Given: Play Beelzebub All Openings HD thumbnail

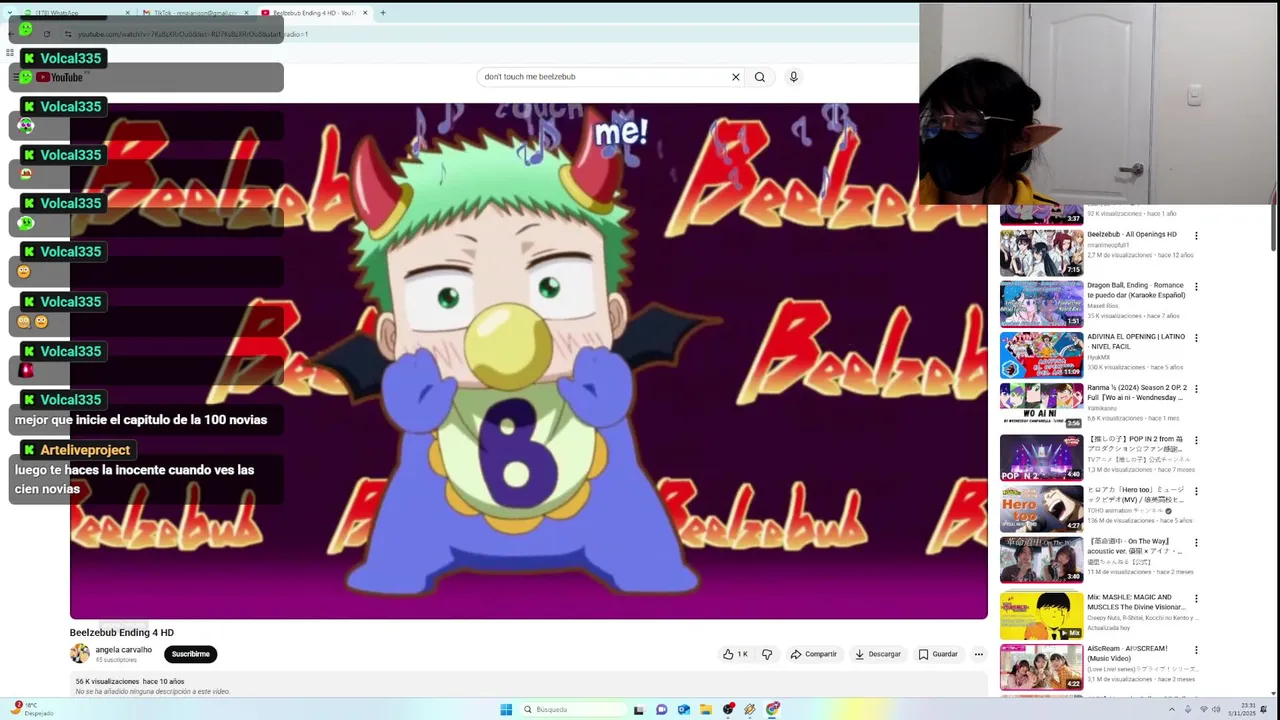Looking at the screenshot, I should click(x=1041, y=252).
